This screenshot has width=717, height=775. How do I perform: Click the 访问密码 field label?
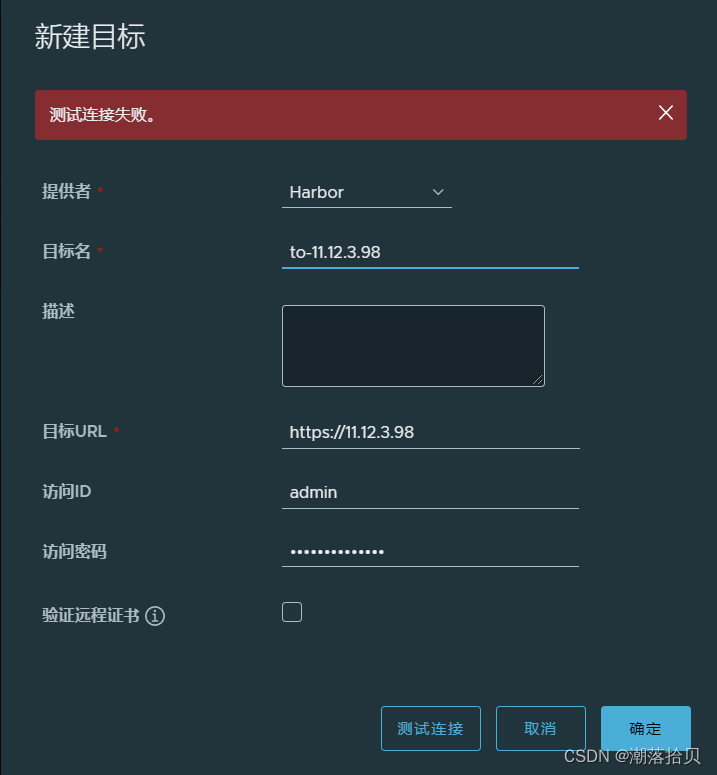click(x=75, y=552)
